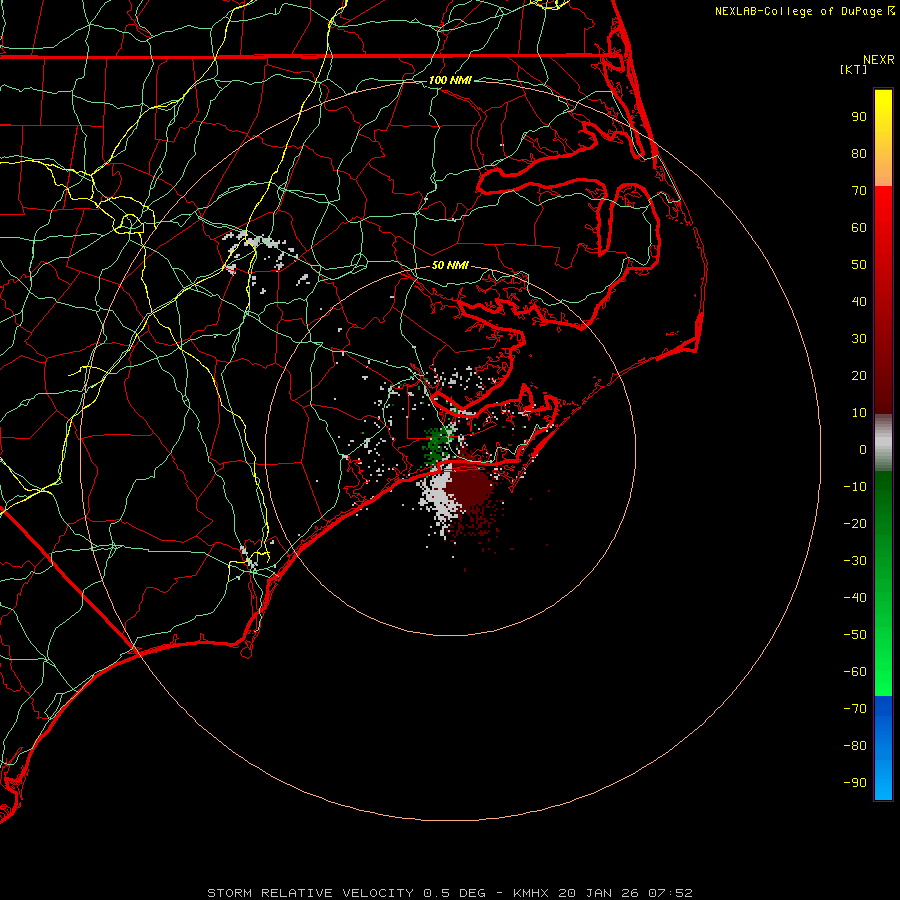900x900 pixels.
Task: Select the 20 knot scale label
Action: (x=859, y=375)
